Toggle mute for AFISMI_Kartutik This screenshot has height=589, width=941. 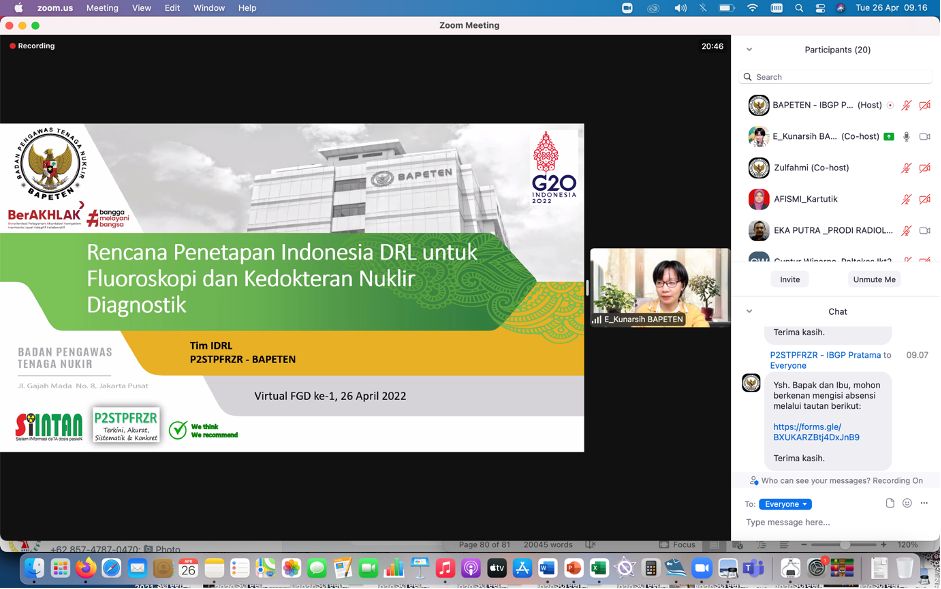(906, 199)
